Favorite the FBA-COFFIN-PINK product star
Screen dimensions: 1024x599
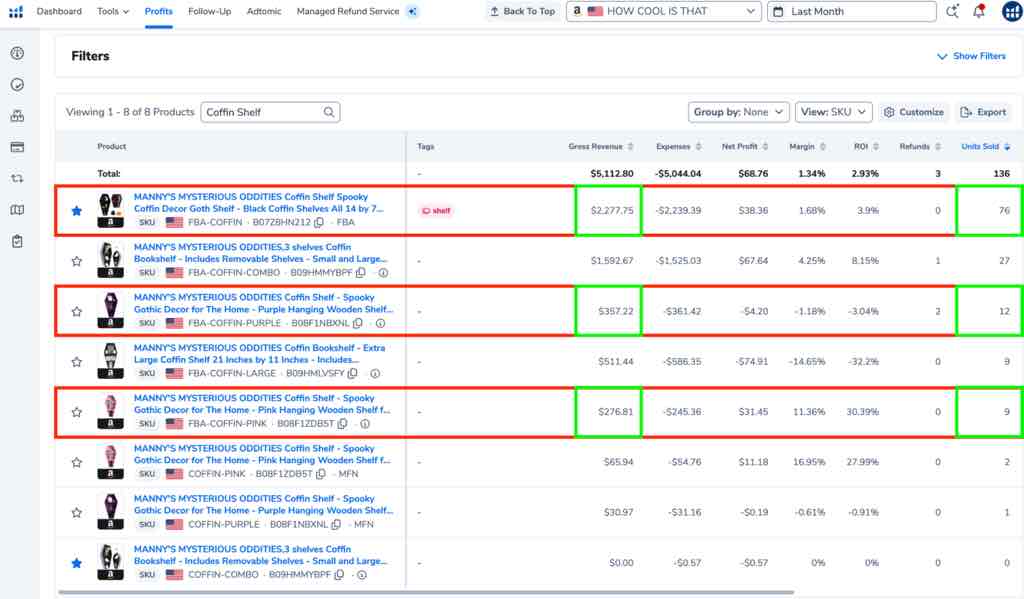pos(76,412)
